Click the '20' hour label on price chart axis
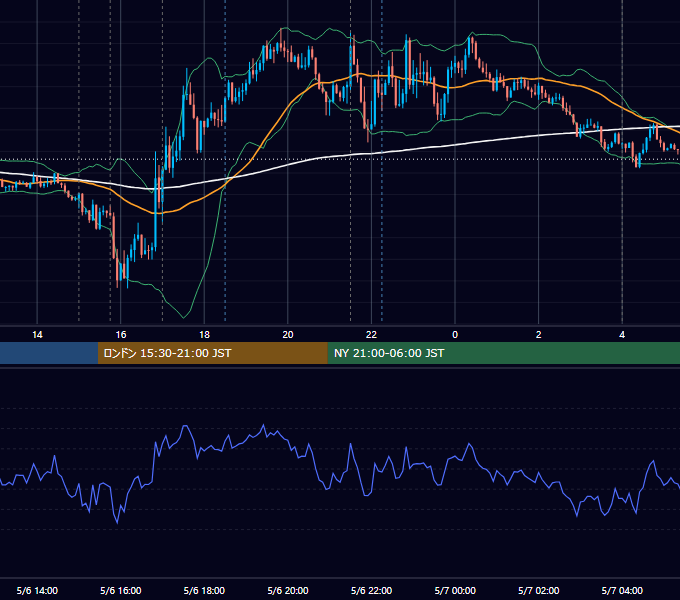This screenshot has height=600, width=680. coord(288,335)
